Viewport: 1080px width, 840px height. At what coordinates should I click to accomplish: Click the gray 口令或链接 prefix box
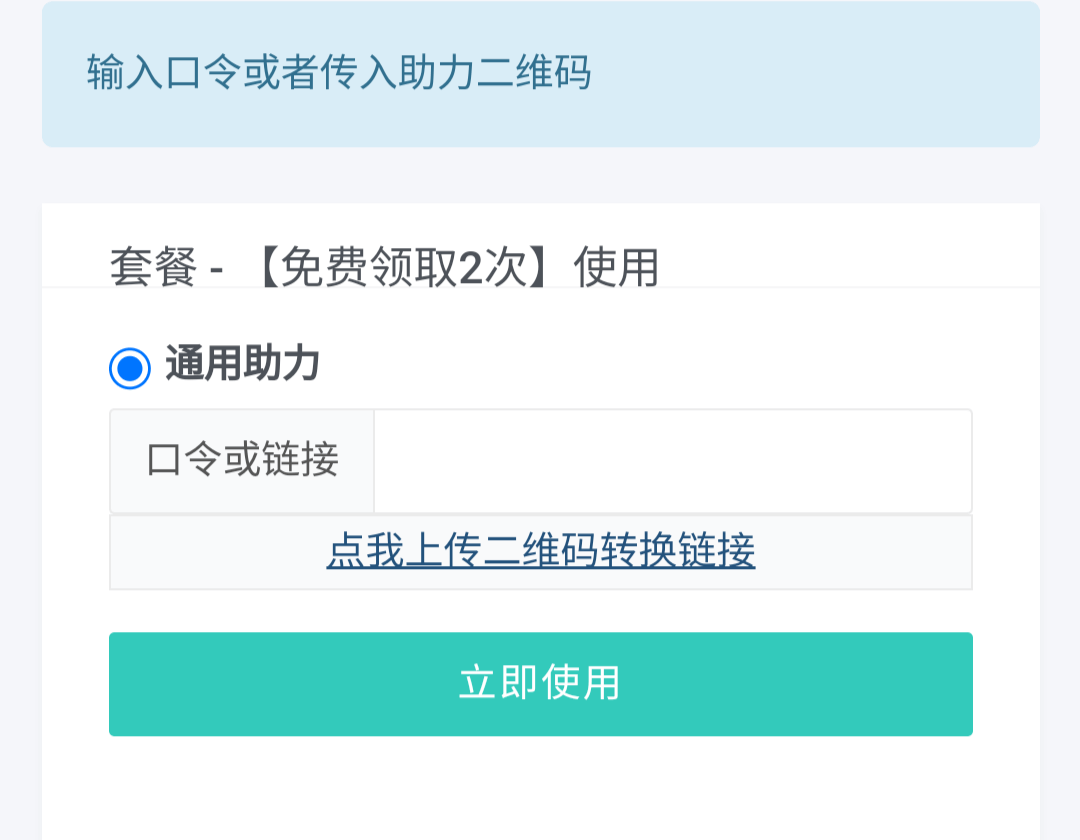tap(242, 461)
